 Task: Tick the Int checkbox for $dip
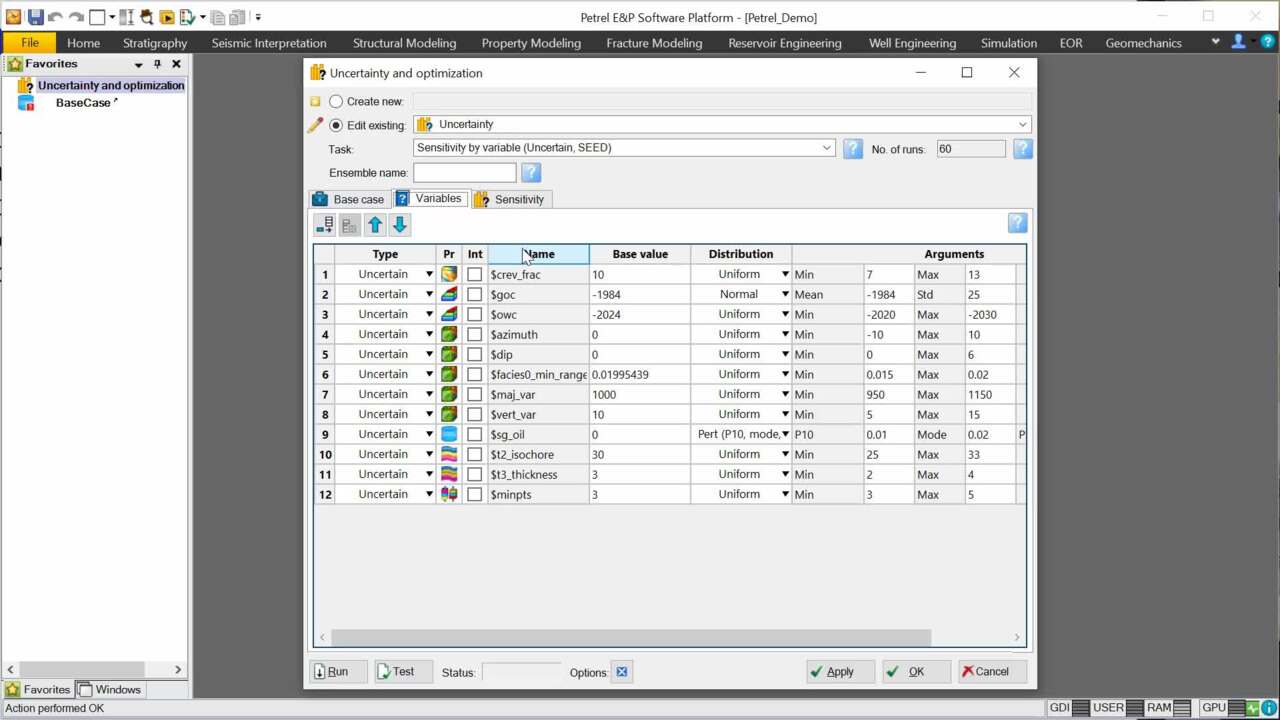474,354
